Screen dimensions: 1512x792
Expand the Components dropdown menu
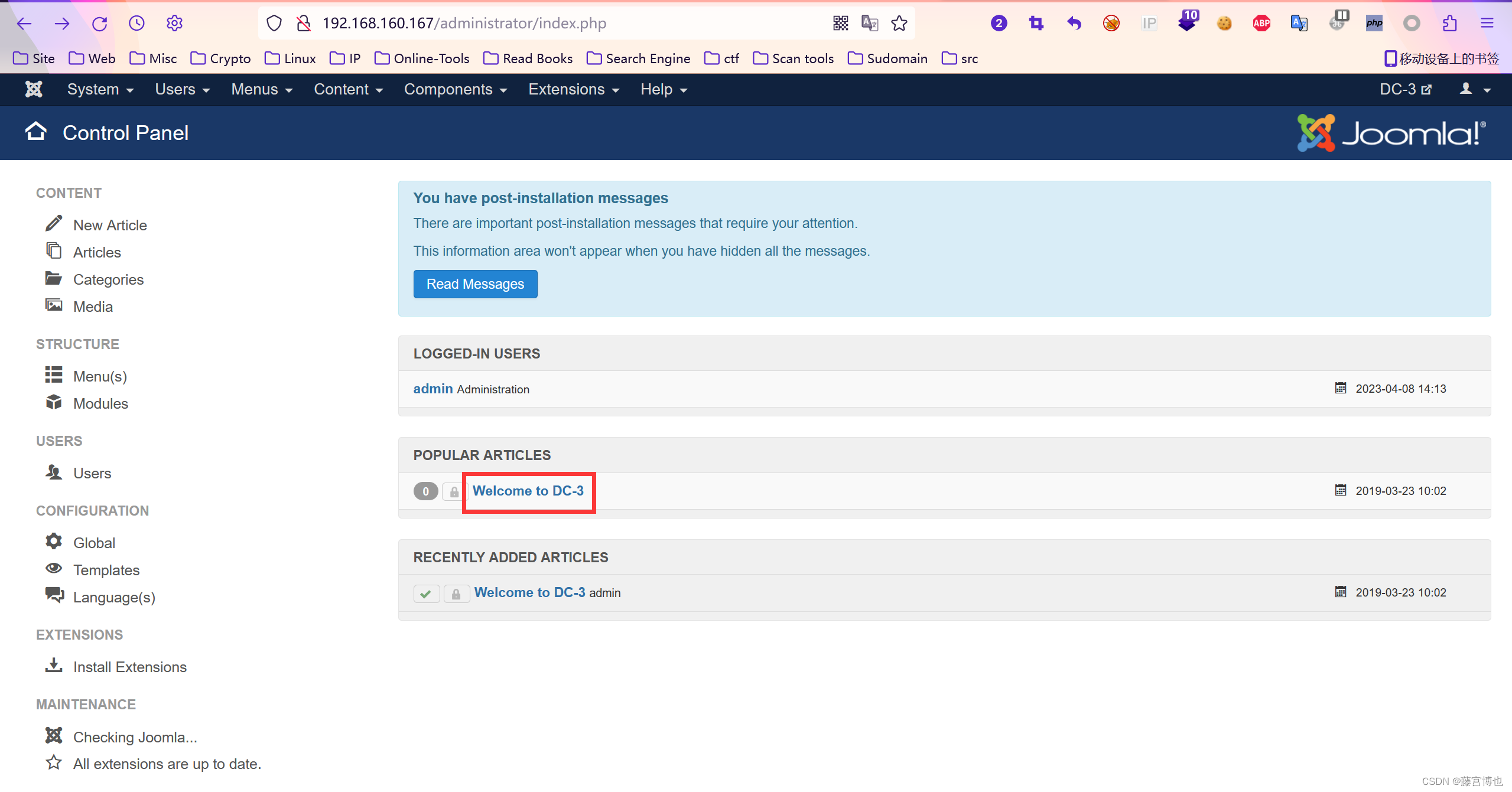click(455, 89)
